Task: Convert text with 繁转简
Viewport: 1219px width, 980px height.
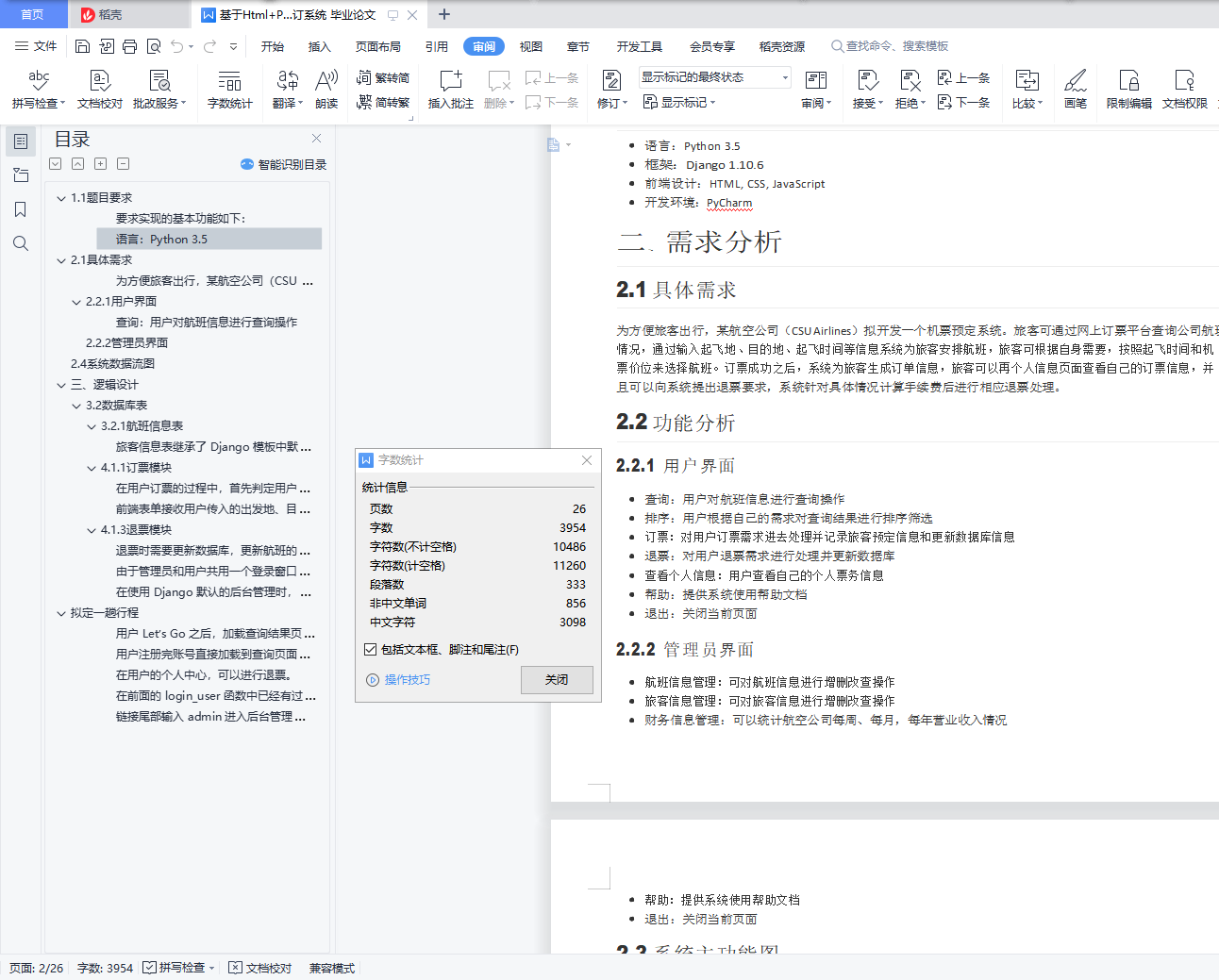Action: click(x=383, y=77)
